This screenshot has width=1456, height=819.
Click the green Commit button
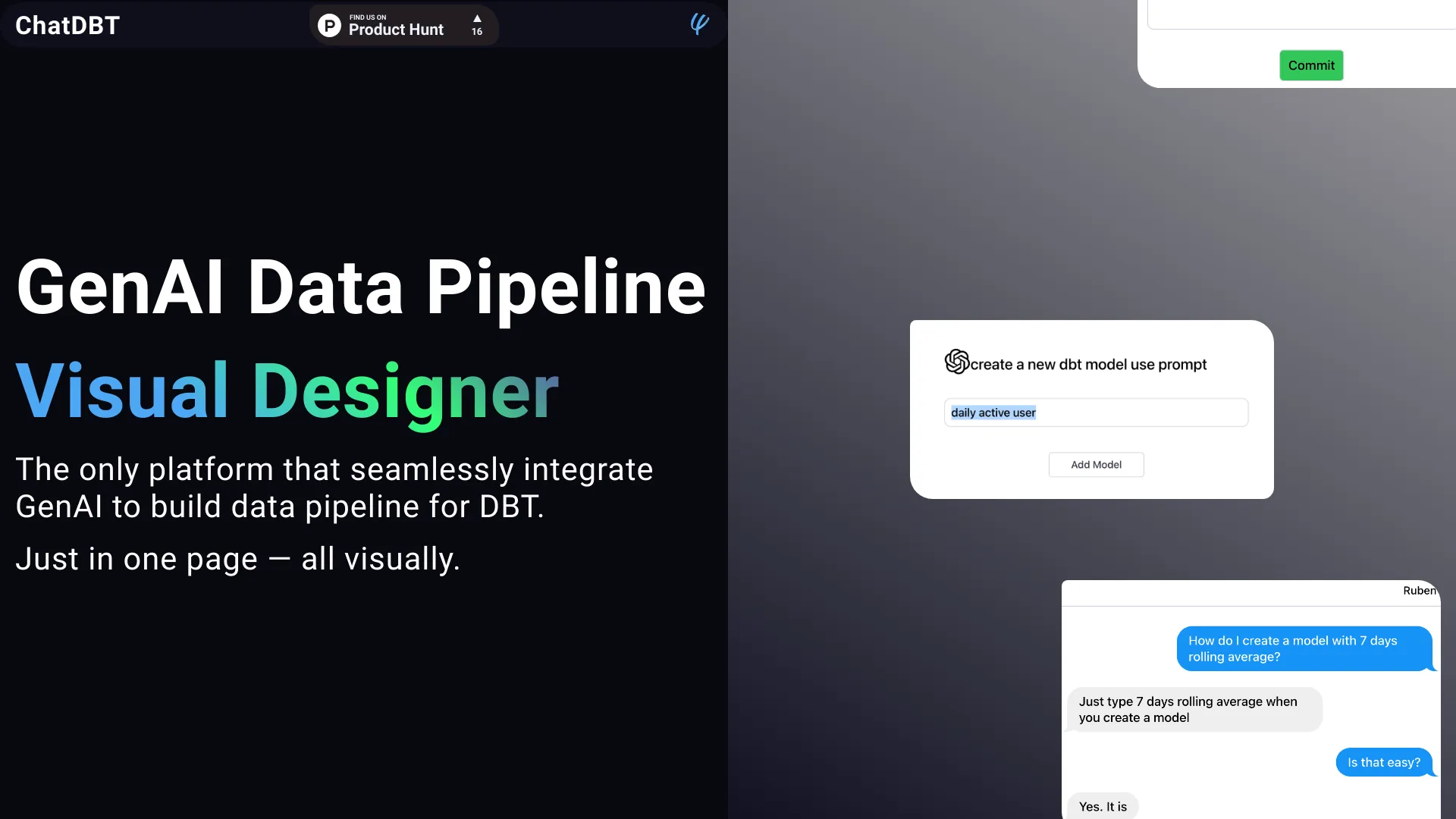tap(1311, 65)
